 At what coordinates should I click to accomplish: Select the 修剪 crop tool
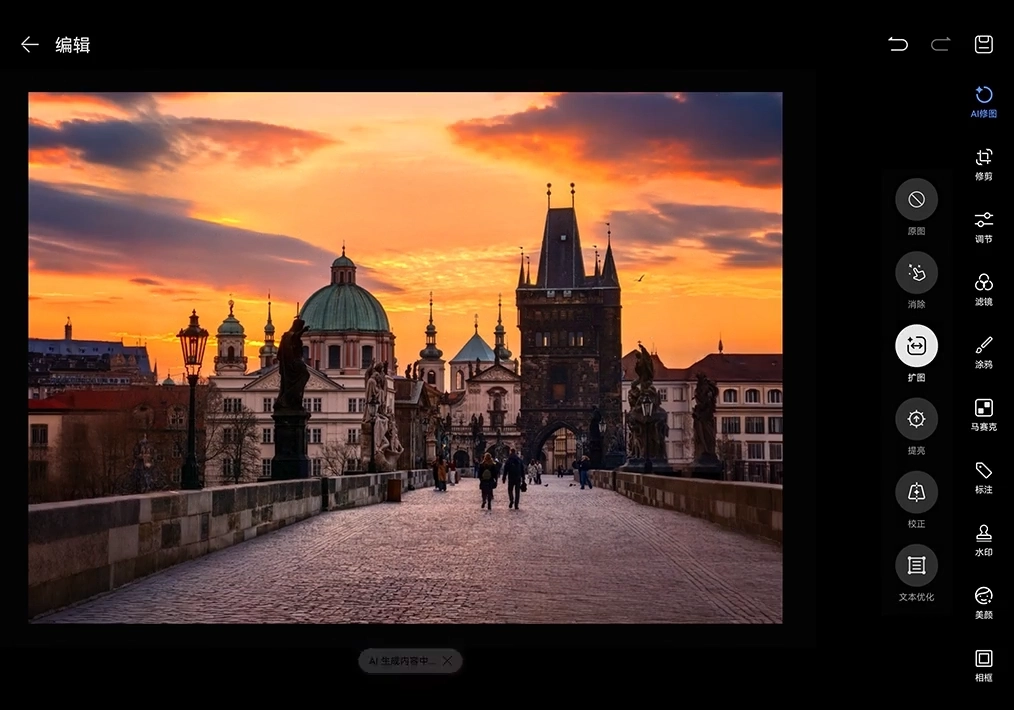tap(984, 163)
